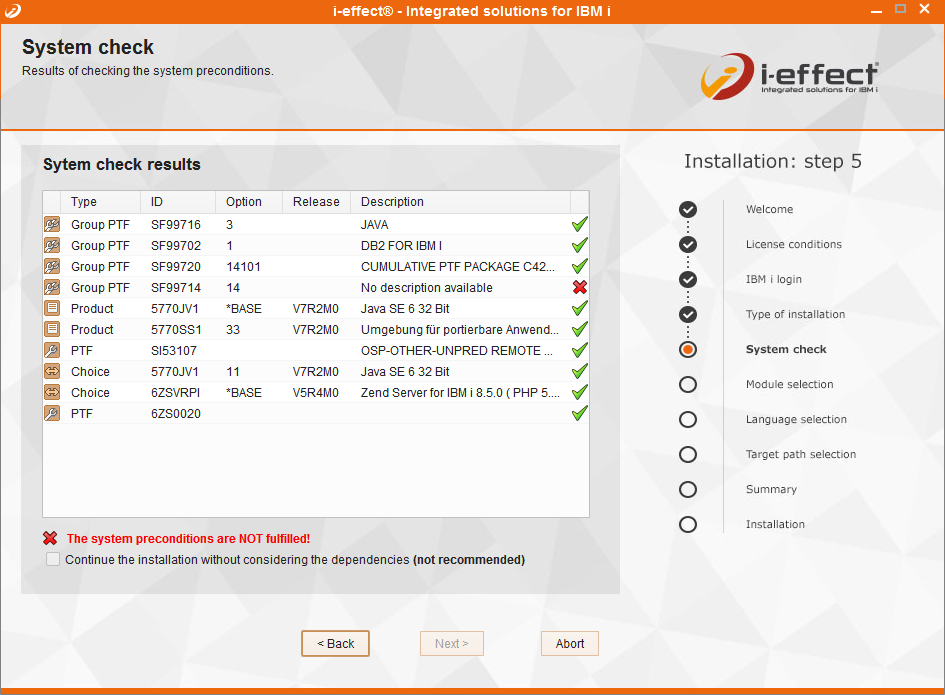This screenshot has width=945, height=695.
Task: Click the Choice icon for 6ZSVRPI row
Action: [52, 393]
